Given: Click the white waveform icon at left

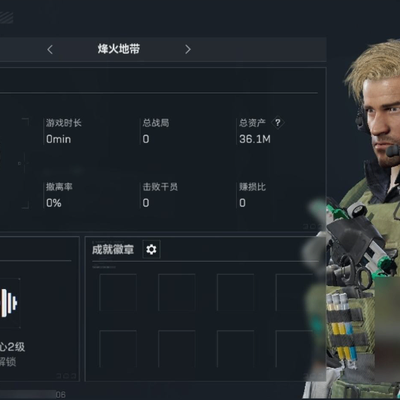Looking at the screenshot, I should [9, 303].
